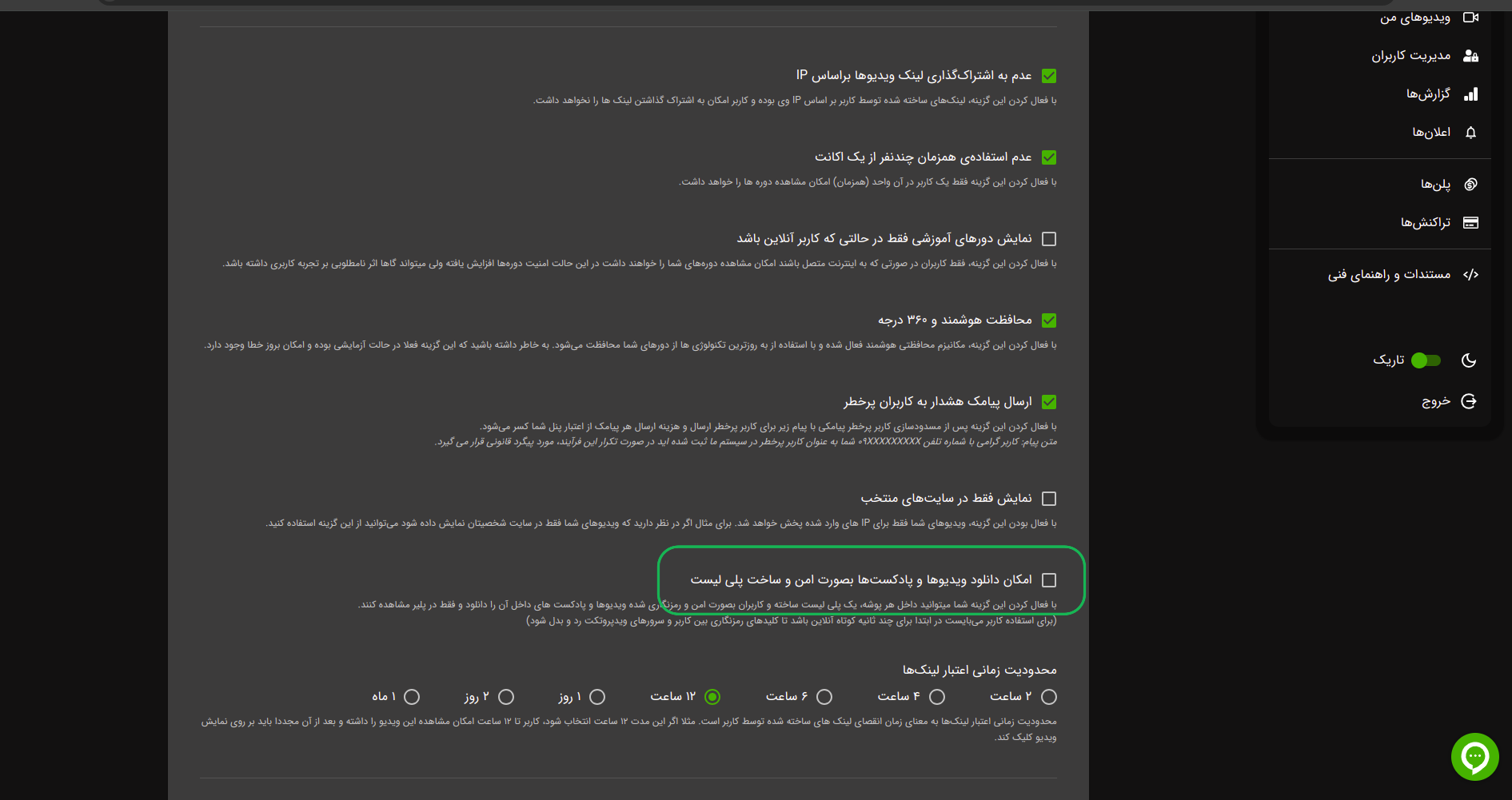The image size is (1512, 800).
Task: Select the ۲ روز radio option
Action: (506, 697)
